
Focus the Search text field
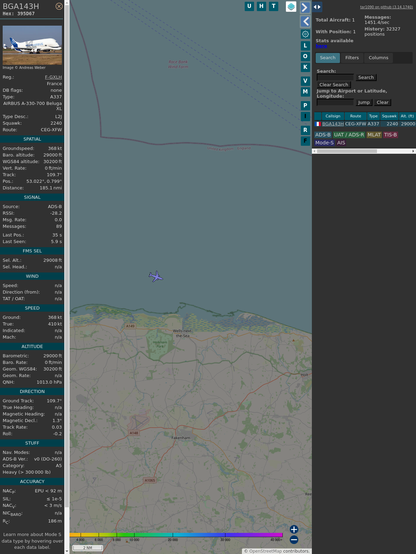[x=335, y=77]
